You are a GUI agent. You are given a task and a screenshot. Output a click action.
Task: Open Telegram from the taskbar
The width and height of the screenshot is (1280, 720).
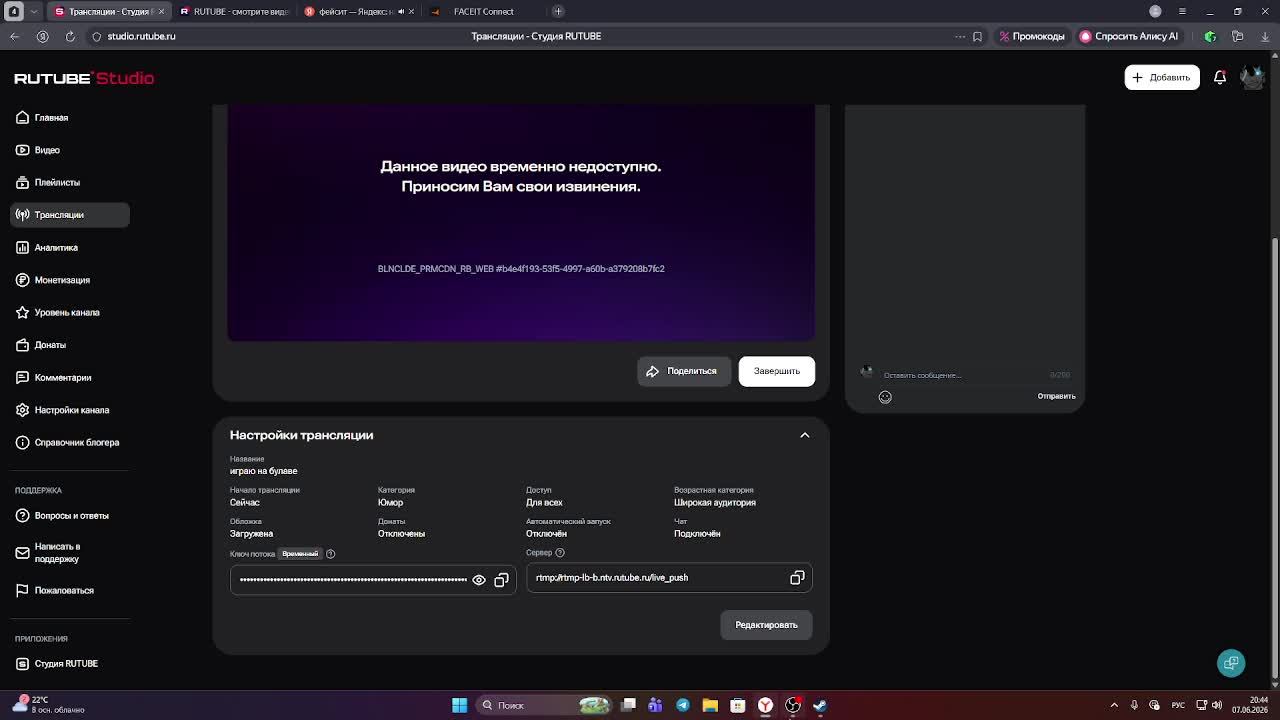(683, 705)
